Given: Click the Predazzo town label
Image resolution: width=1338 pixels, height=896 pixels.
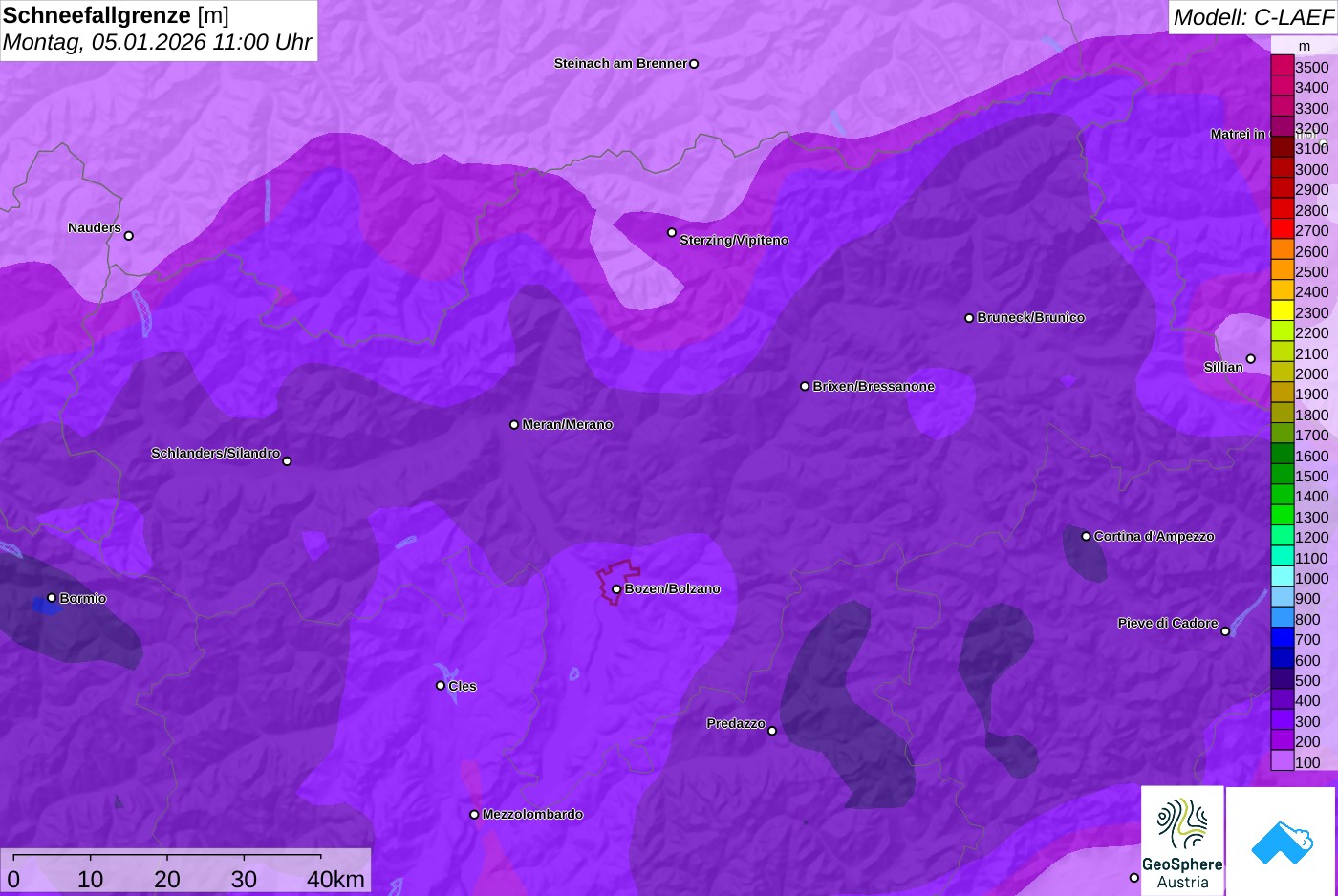Looking at the screenshot, I should (736, 723).
